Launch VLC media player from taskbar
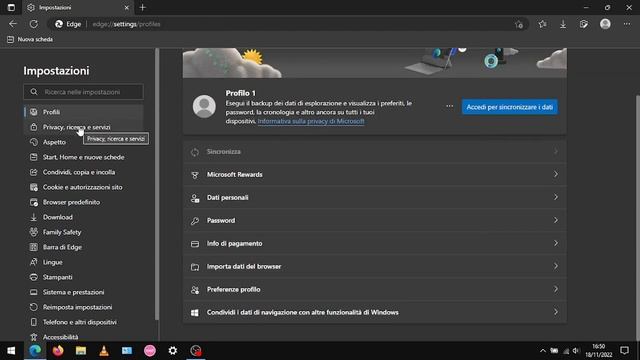The image size is (640, 360). (x=104, y=351)
